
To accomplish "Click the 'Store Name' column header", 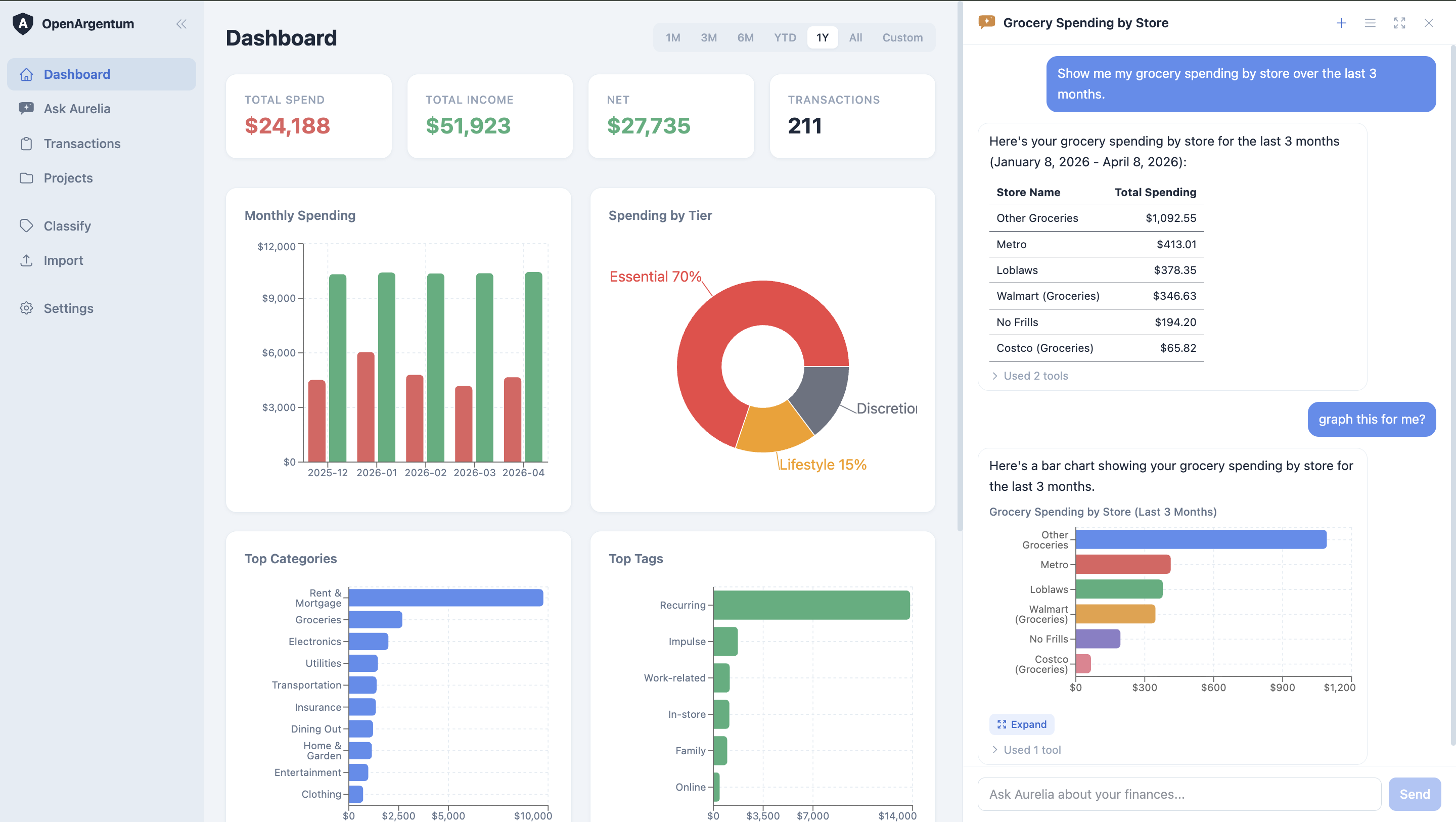I will pos(1028,192).
